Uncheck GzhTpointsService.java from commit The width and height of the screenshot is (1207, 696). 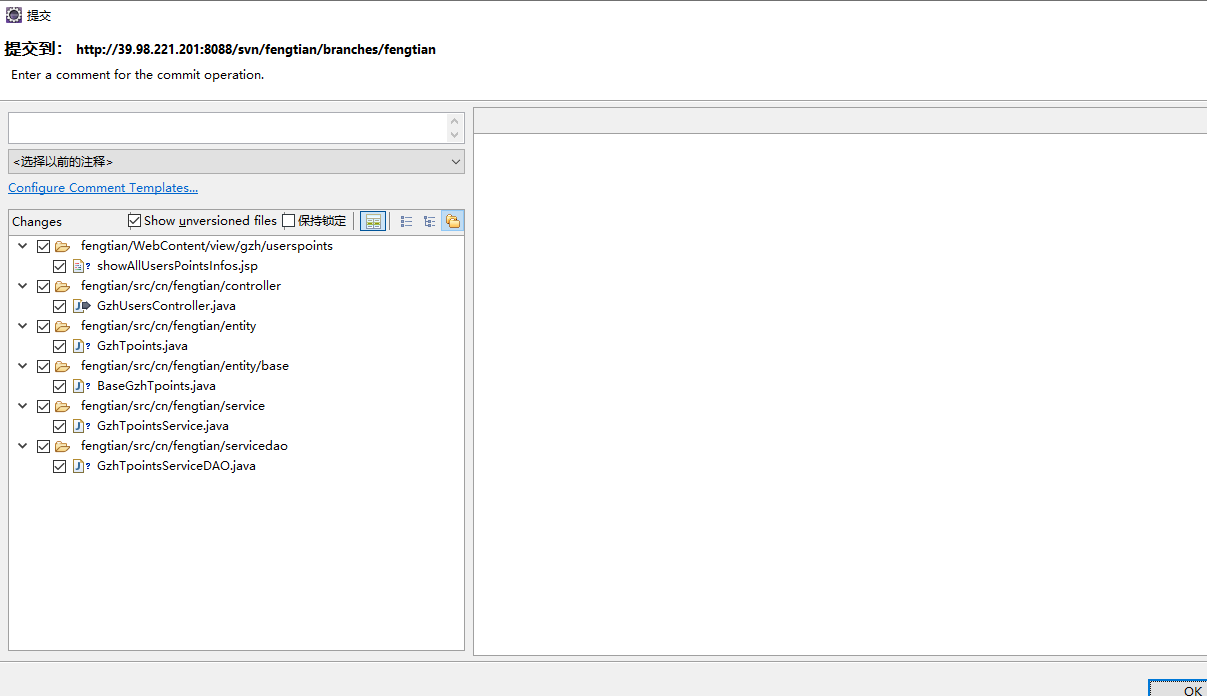[x=59, y=426]
